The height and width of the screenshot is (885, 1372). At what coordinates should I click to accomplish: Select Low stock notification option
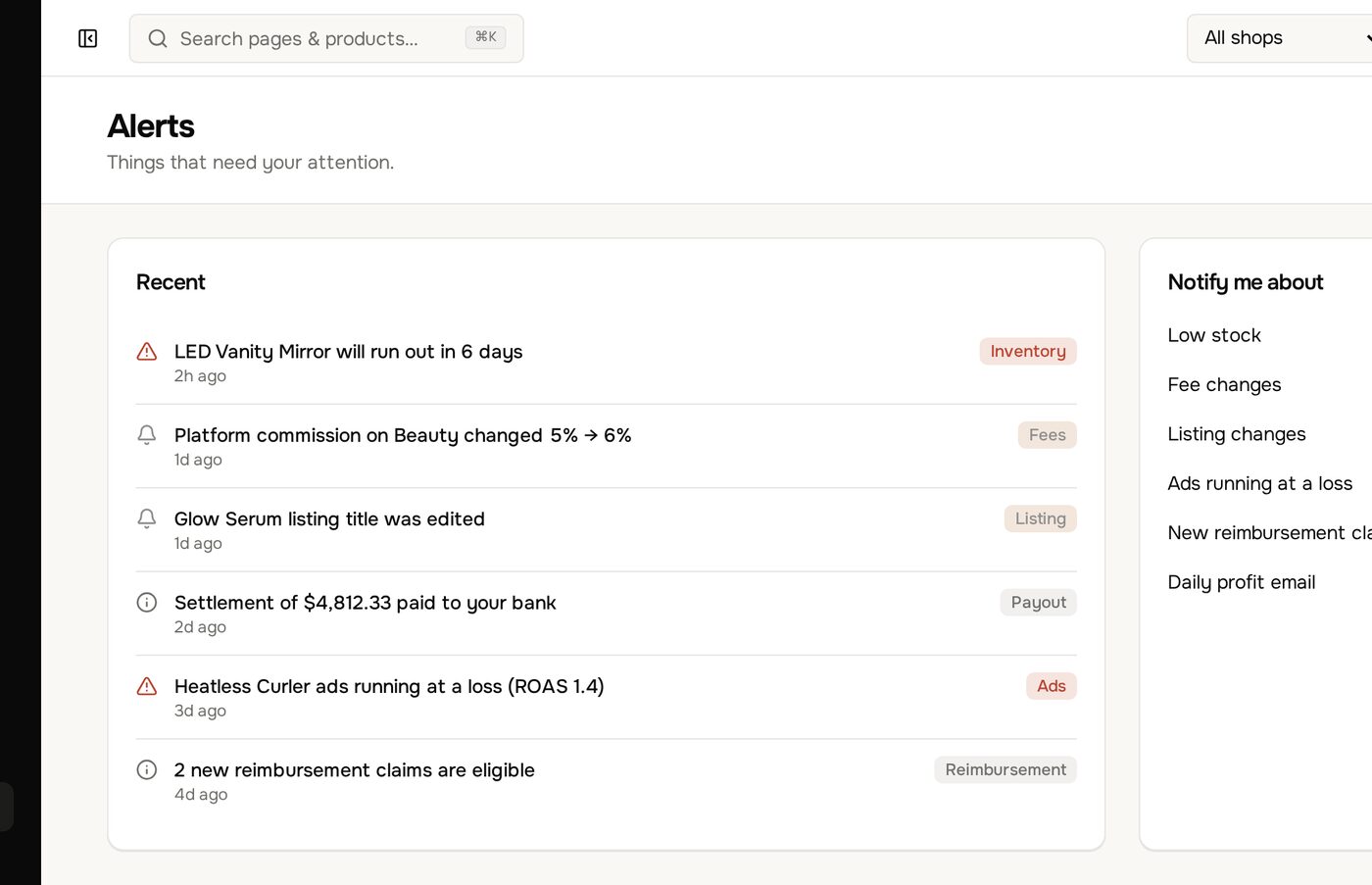click(1214, 335)
